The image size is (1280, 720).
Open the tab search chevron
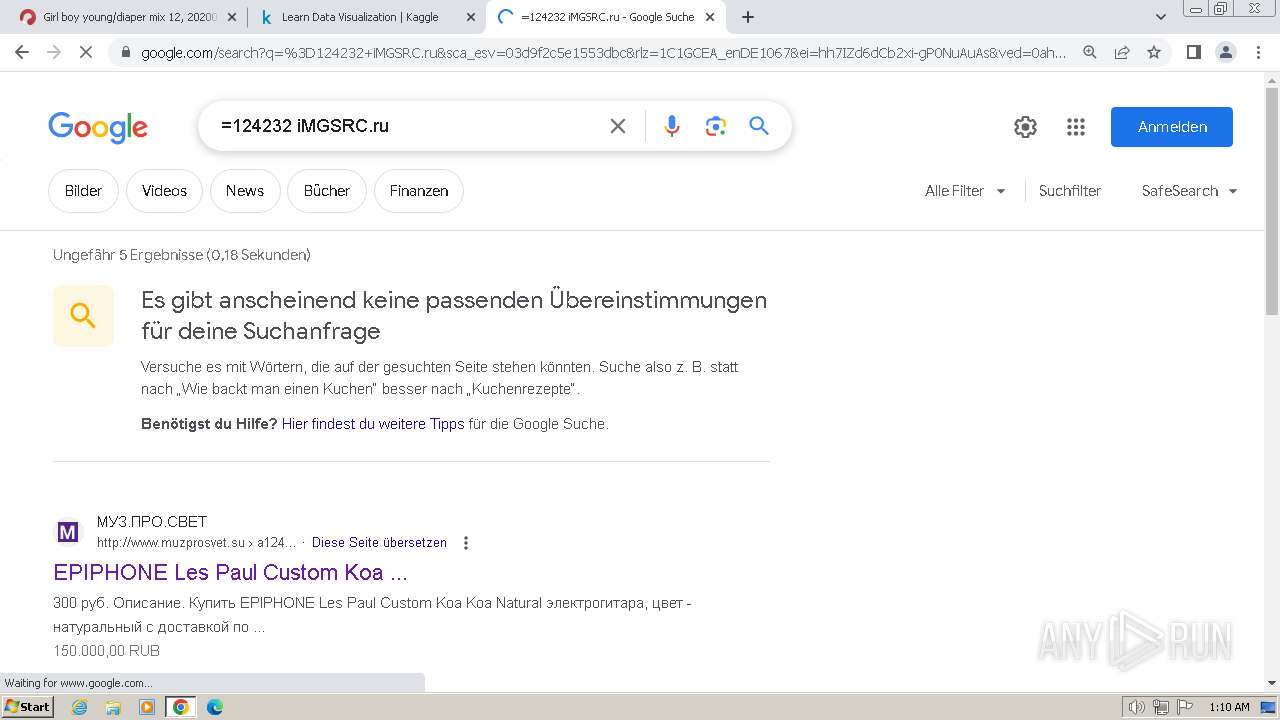pos(1161,17)
